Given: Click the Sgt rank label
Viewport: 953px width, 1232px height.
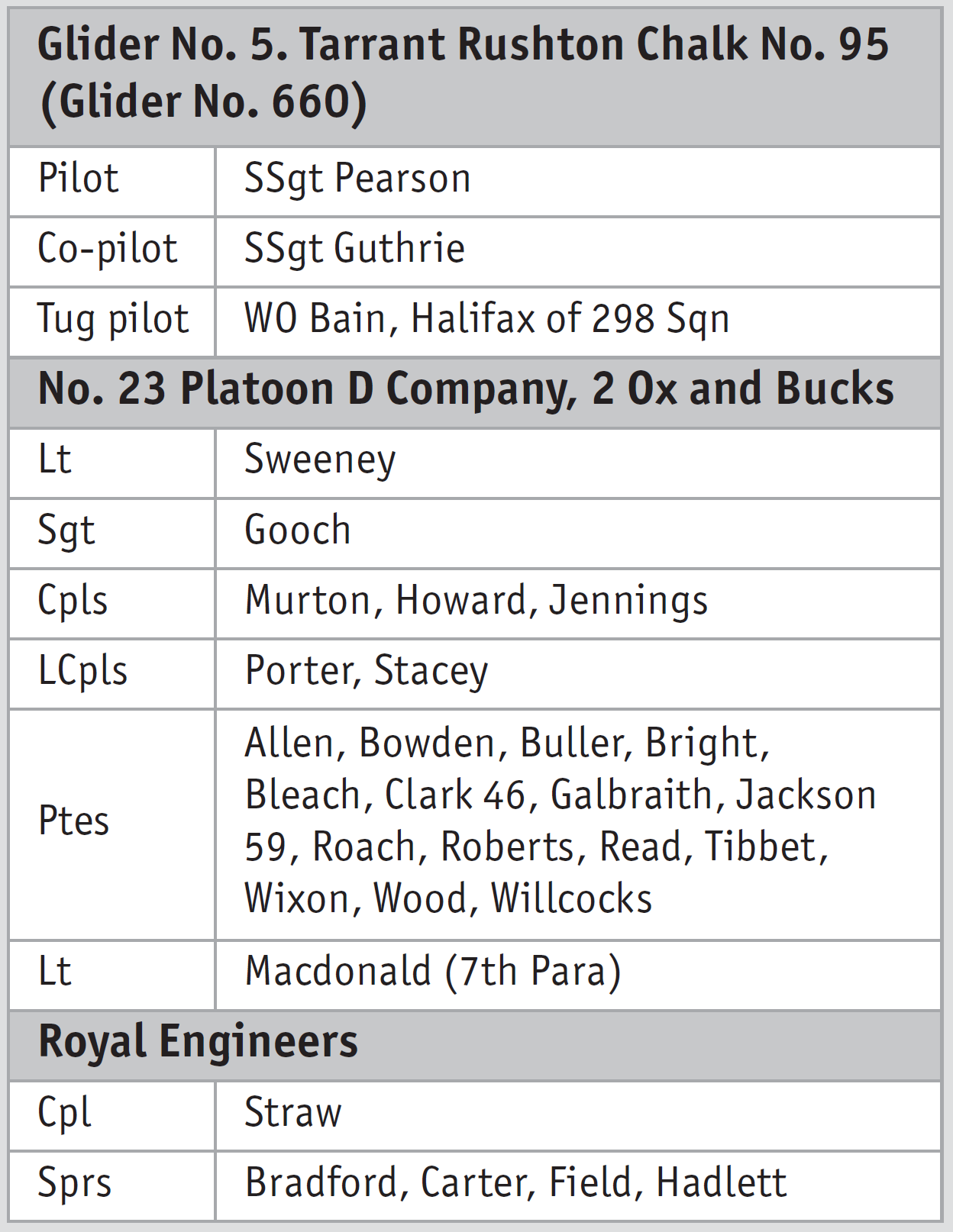Looking at the screenshot, I should tap(66, 531).
